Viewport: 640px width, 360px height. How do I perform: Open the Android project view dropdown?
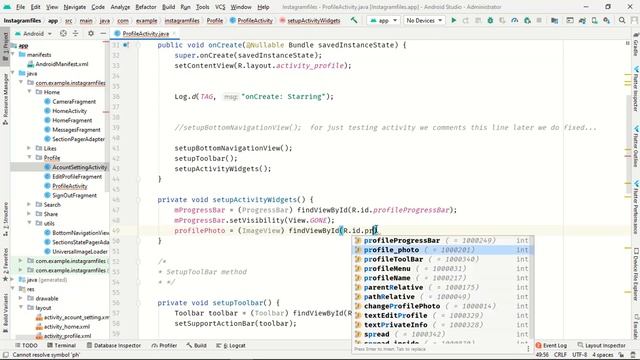coord(33,33)
